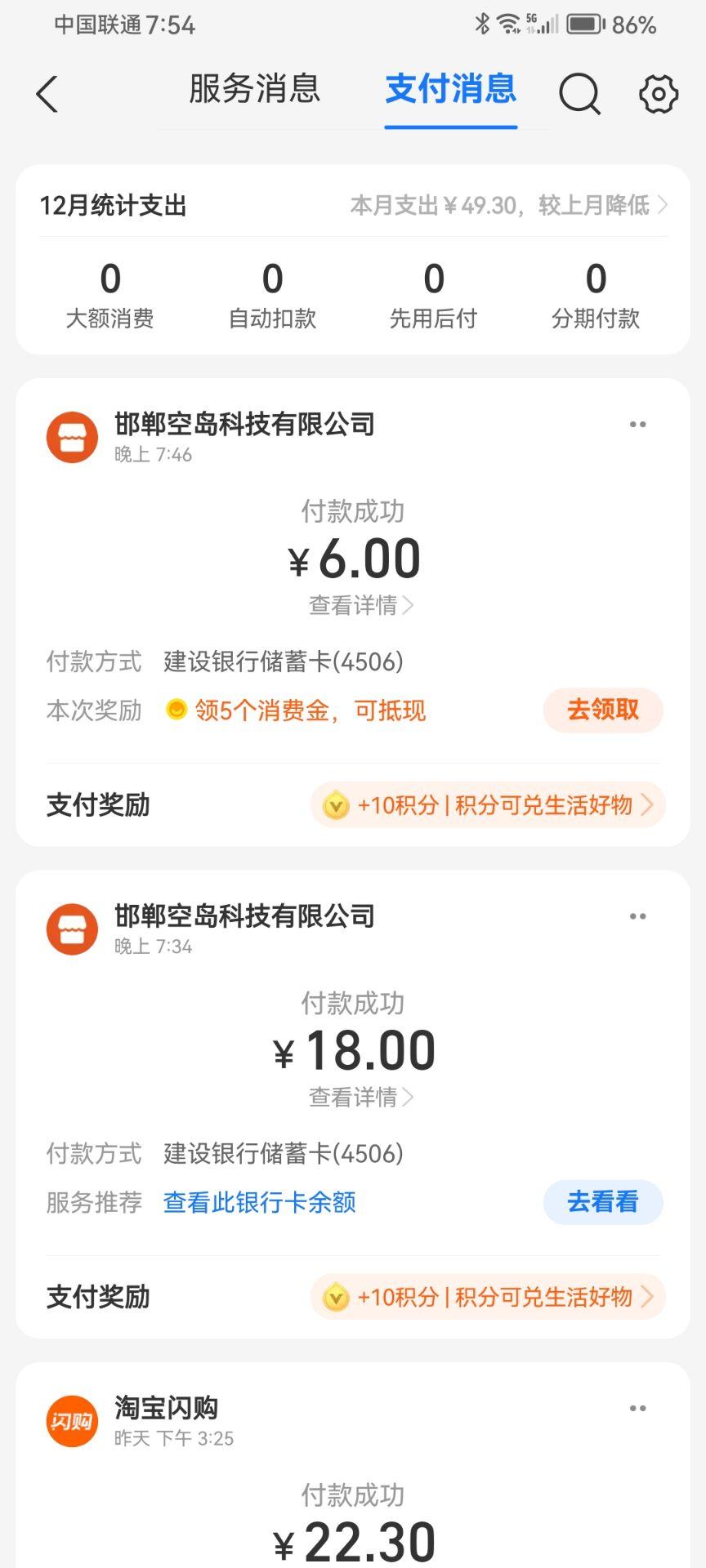Open more options on the ¥18.00 payment card
Image resolution: width=706 pixels, height=1568 pixels.
click(x=637, y=916)
